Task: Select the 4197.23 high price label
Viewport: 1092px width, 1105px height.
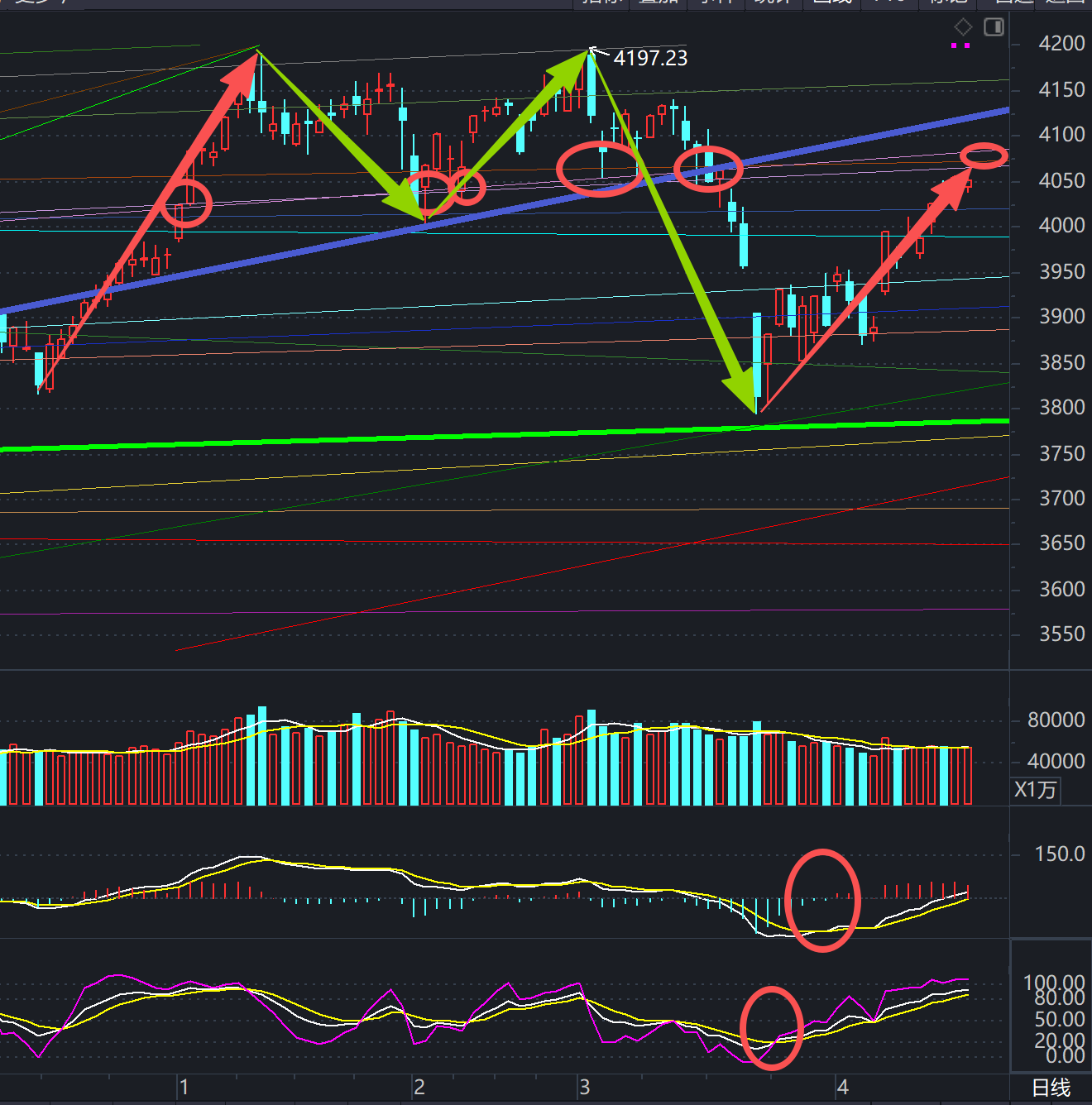Action: pos(650,58)
